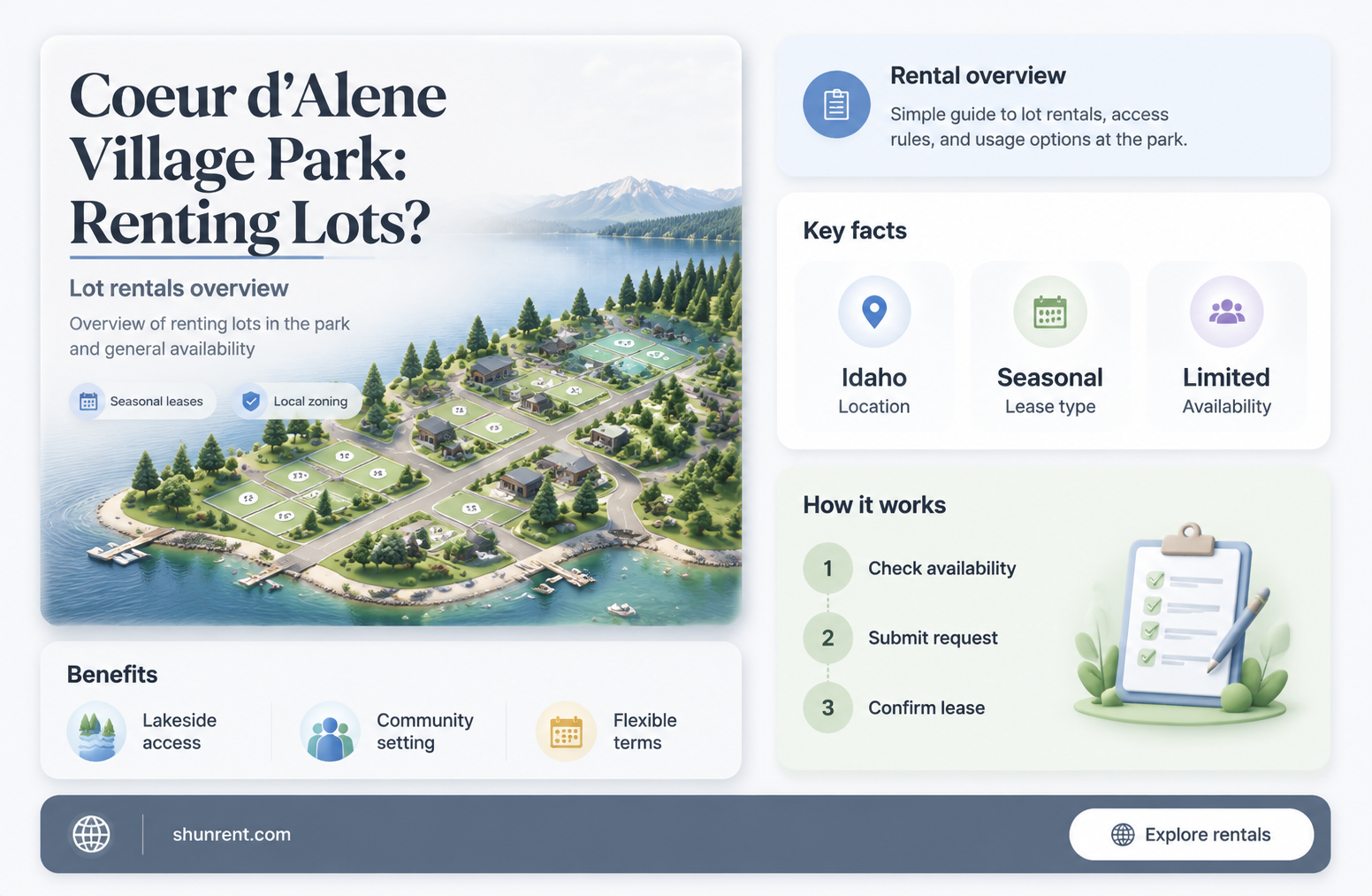Click the shield icon in Local zoning chip
Image resolution: width=1372 pixels, height=896 pixels.
coord(251,402)
